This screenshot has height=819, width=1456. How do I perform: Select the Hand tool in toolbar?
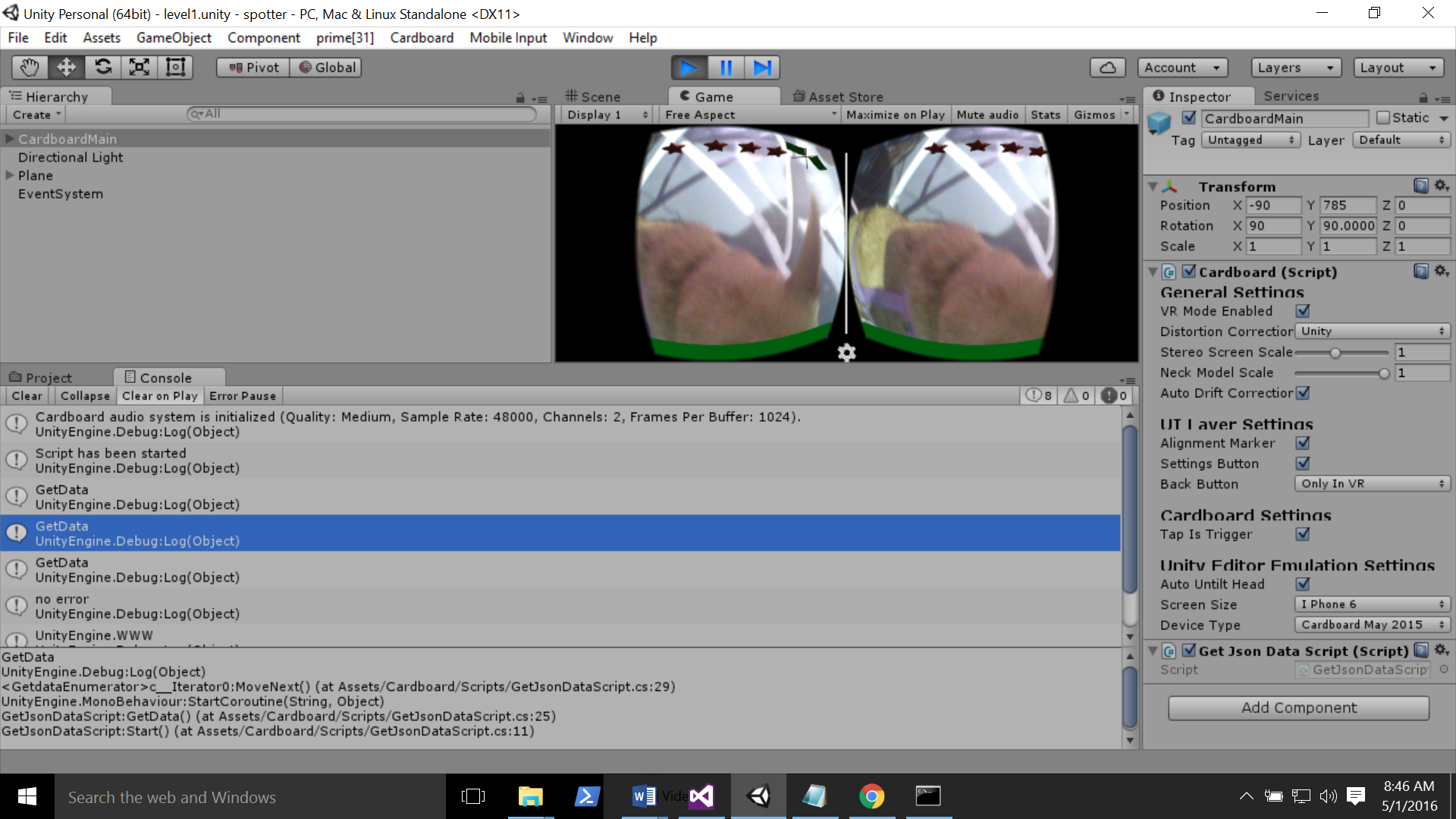pyautogui.click(x=30, y=67)
